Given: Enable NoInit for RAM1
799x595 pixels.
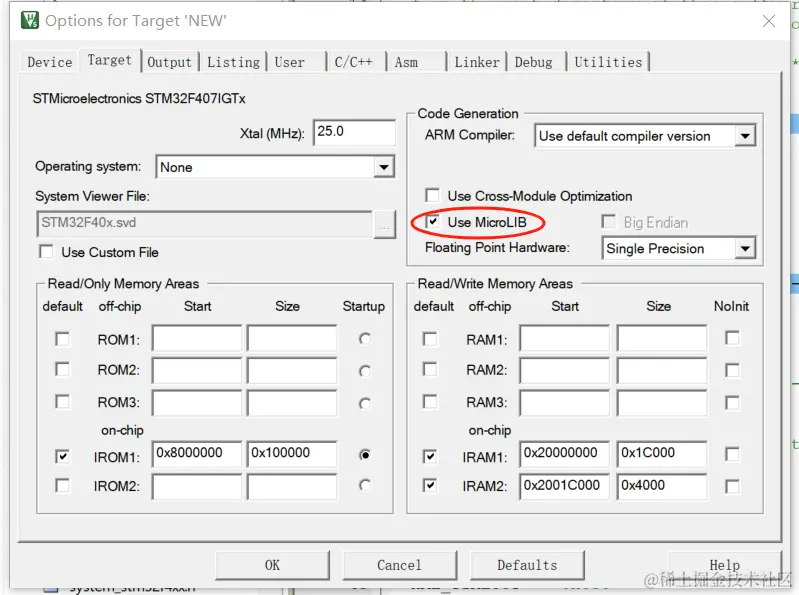Looking at the screenshot, I should tap(732, 338).
